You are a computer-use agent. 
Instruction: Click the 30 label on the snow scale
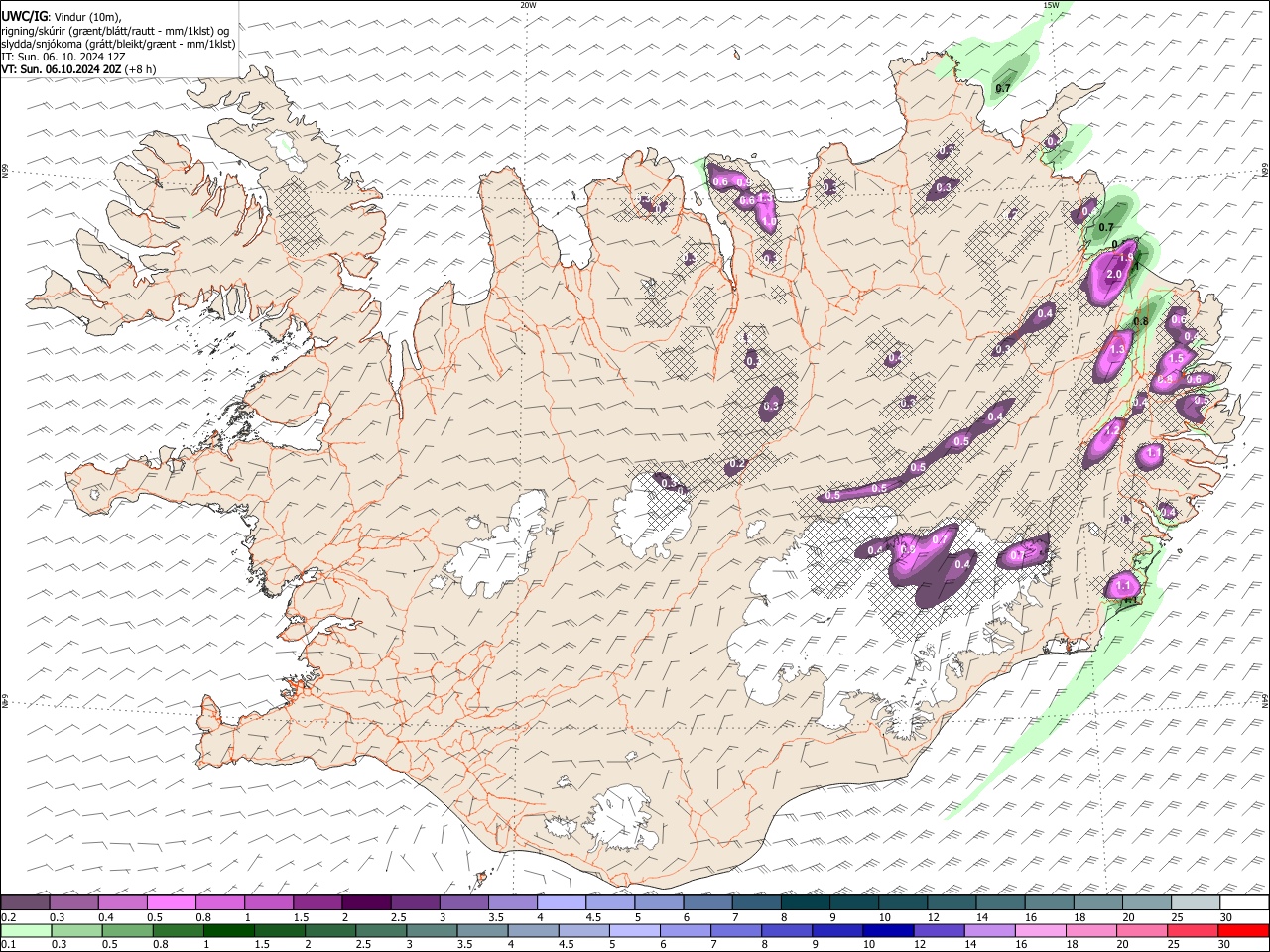tap(1225, 917)
